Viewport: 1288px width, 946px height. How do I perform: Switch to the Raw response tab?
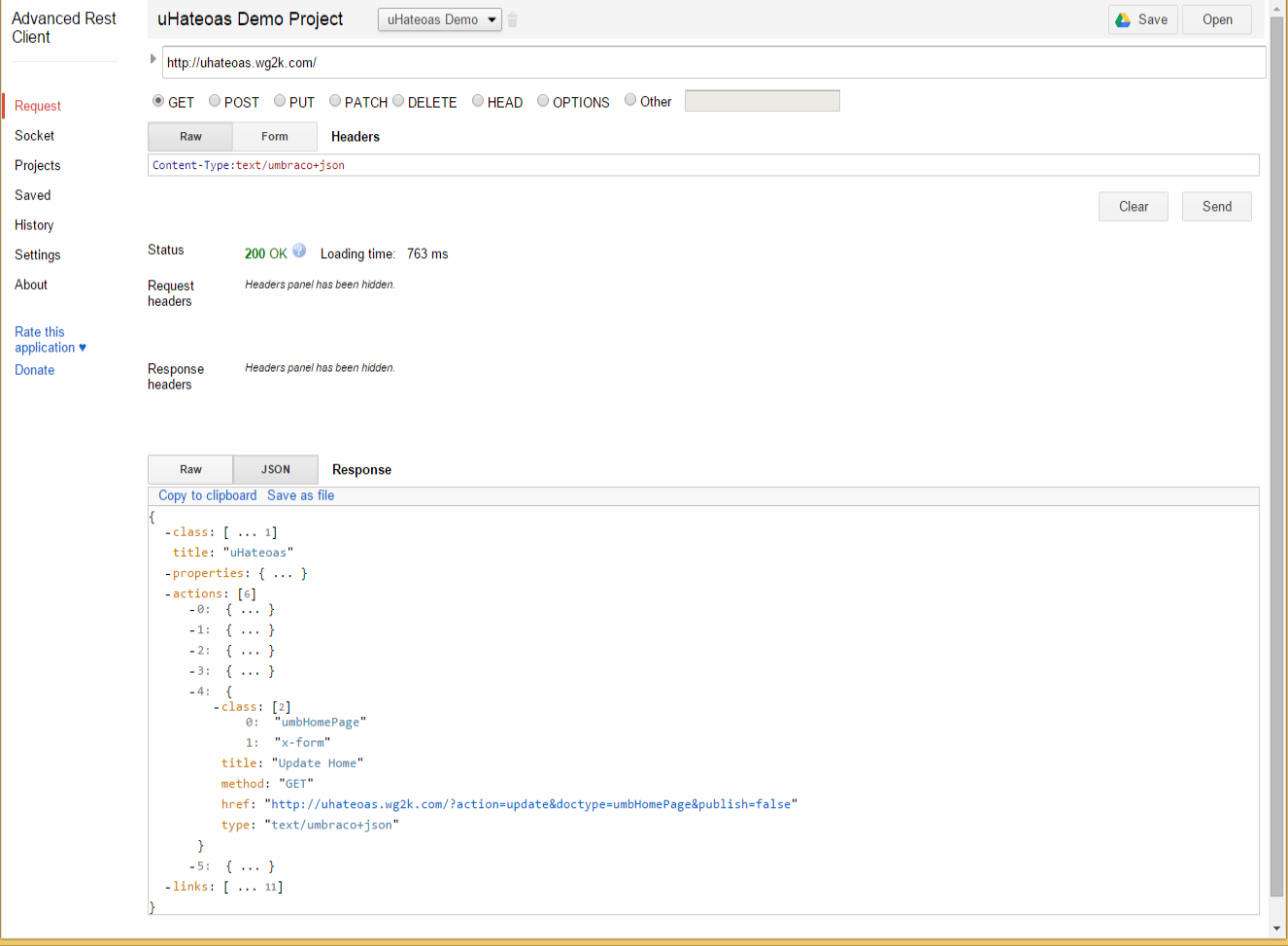click(x=190, y=470)
